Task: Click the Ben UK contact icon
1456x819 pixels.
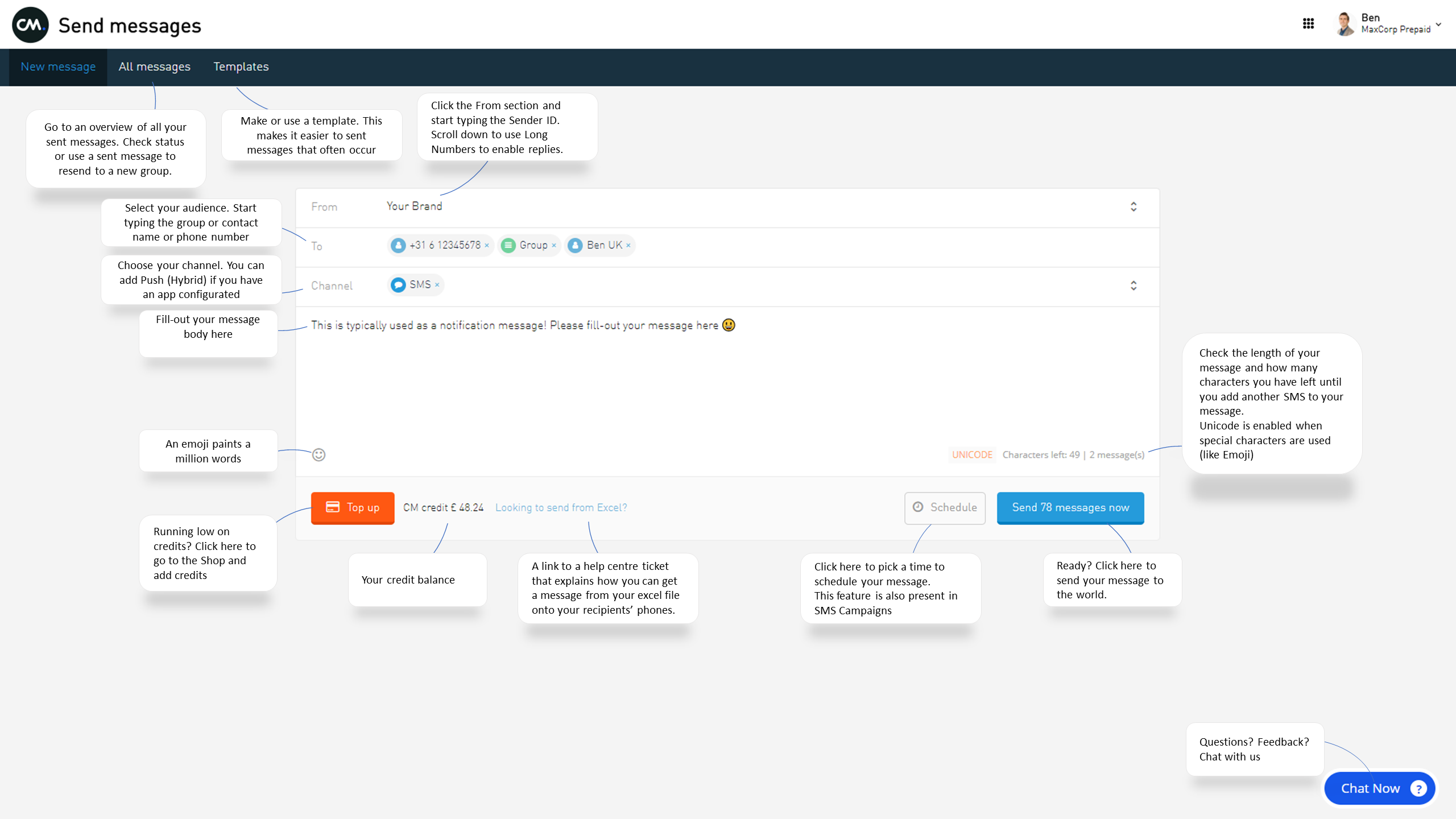Action: coord(575,245)
